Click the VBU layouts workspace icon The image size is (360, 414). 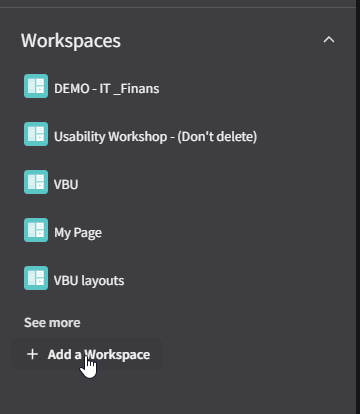[x=36, y=278]
